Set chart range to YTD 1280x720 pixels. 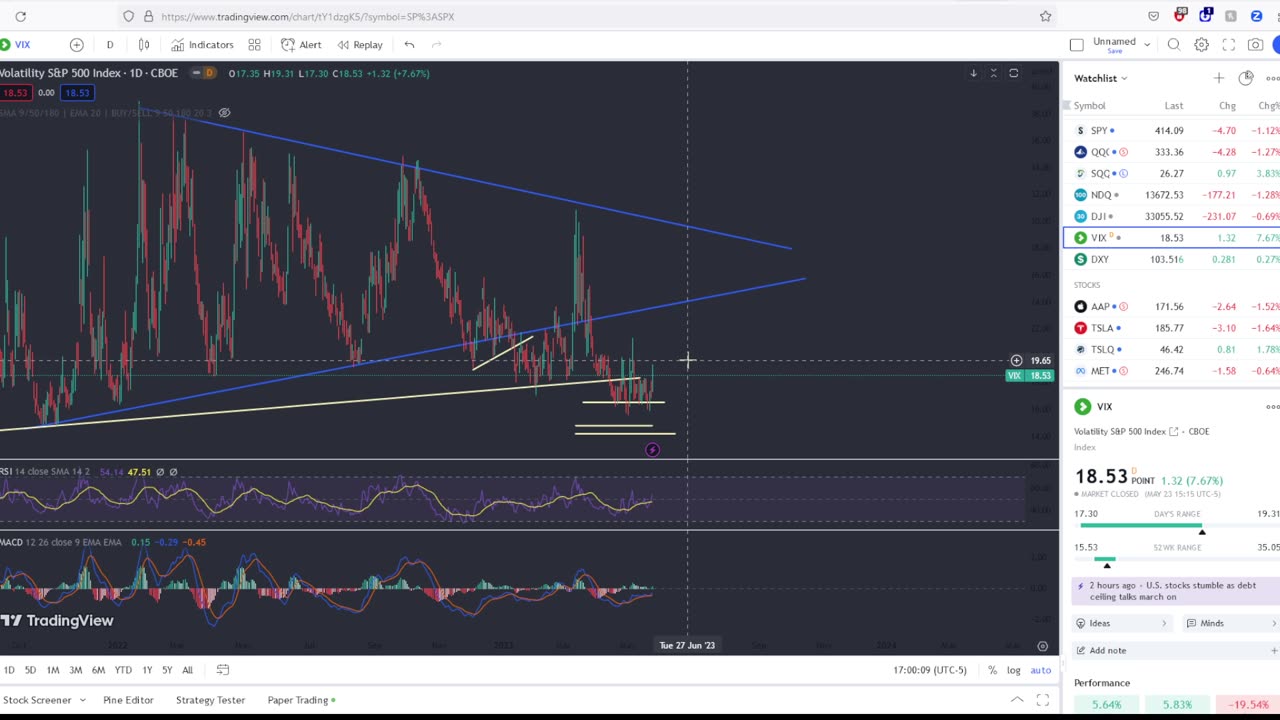coord(123,670)
